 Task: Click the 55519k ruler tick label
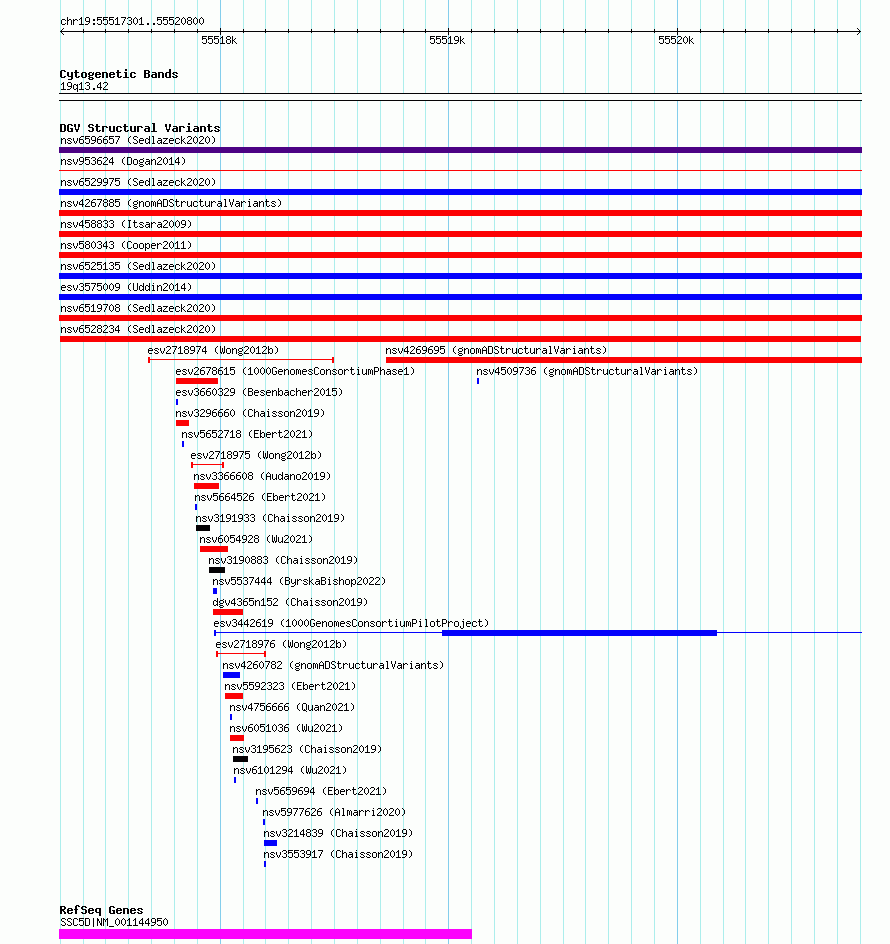coord(447,40)
